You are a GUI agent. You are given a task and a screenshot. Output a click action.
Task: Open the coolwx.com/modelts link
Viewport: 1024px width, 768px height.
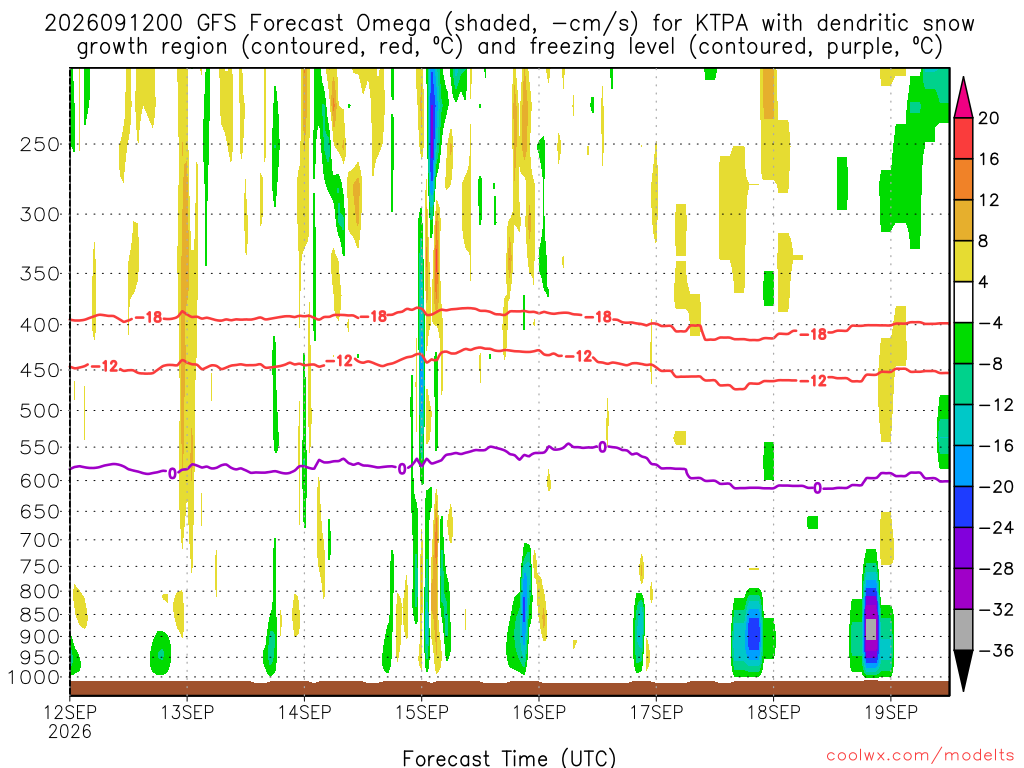pyautogui.click(x=919, y=756)
